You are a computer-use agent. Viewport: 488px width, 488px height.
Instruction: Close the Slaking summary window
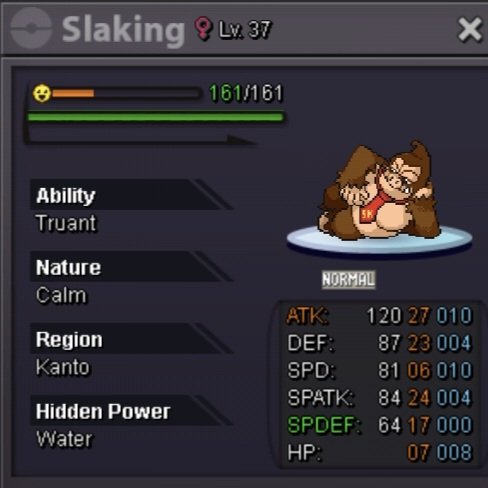(x=469, y=29)
